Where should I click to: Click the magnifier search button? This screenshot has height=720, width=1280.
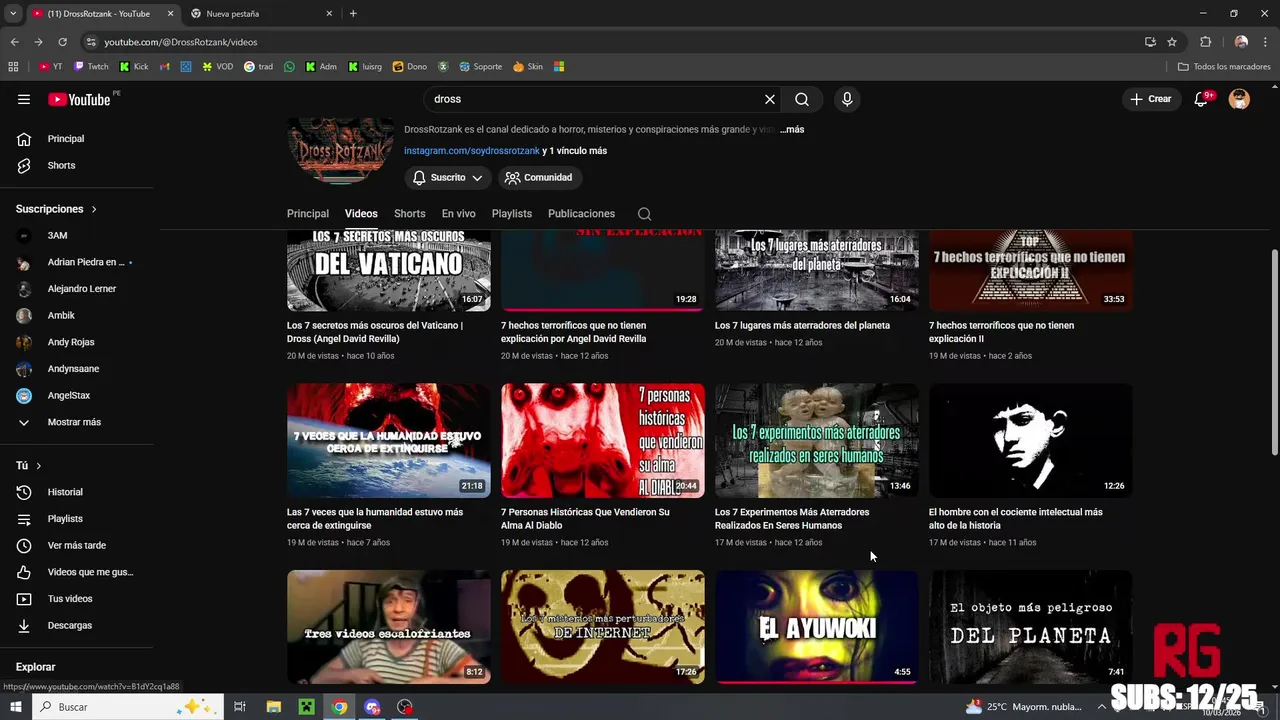[802, 99]
